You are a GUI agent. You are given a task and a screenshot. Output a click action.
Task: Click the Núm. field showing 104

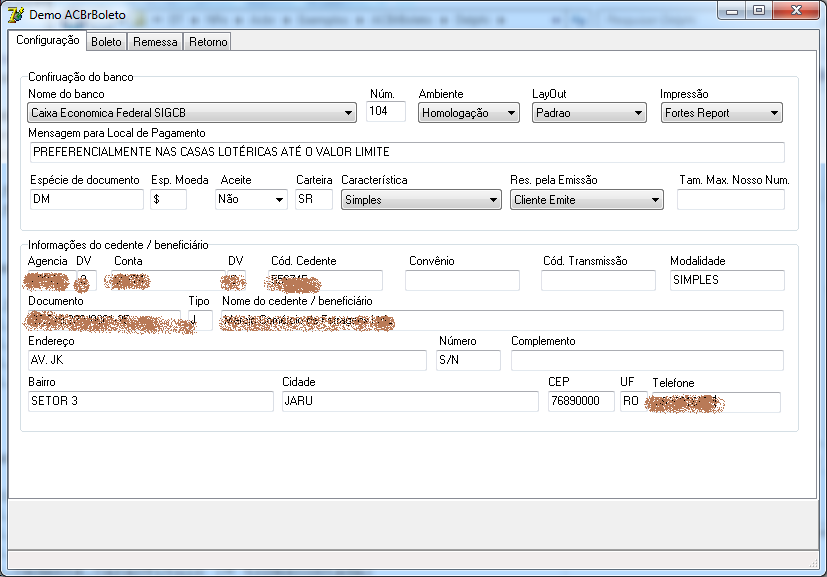[386, 111]
